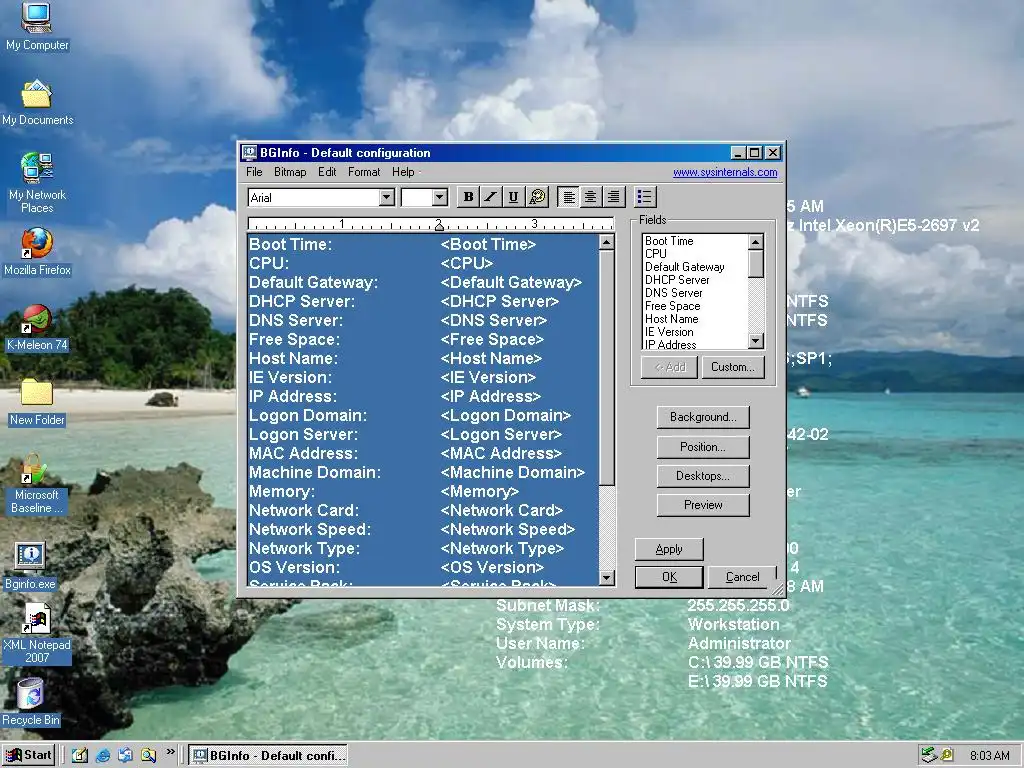Click BGInfo taskbar button

[268, 756]
